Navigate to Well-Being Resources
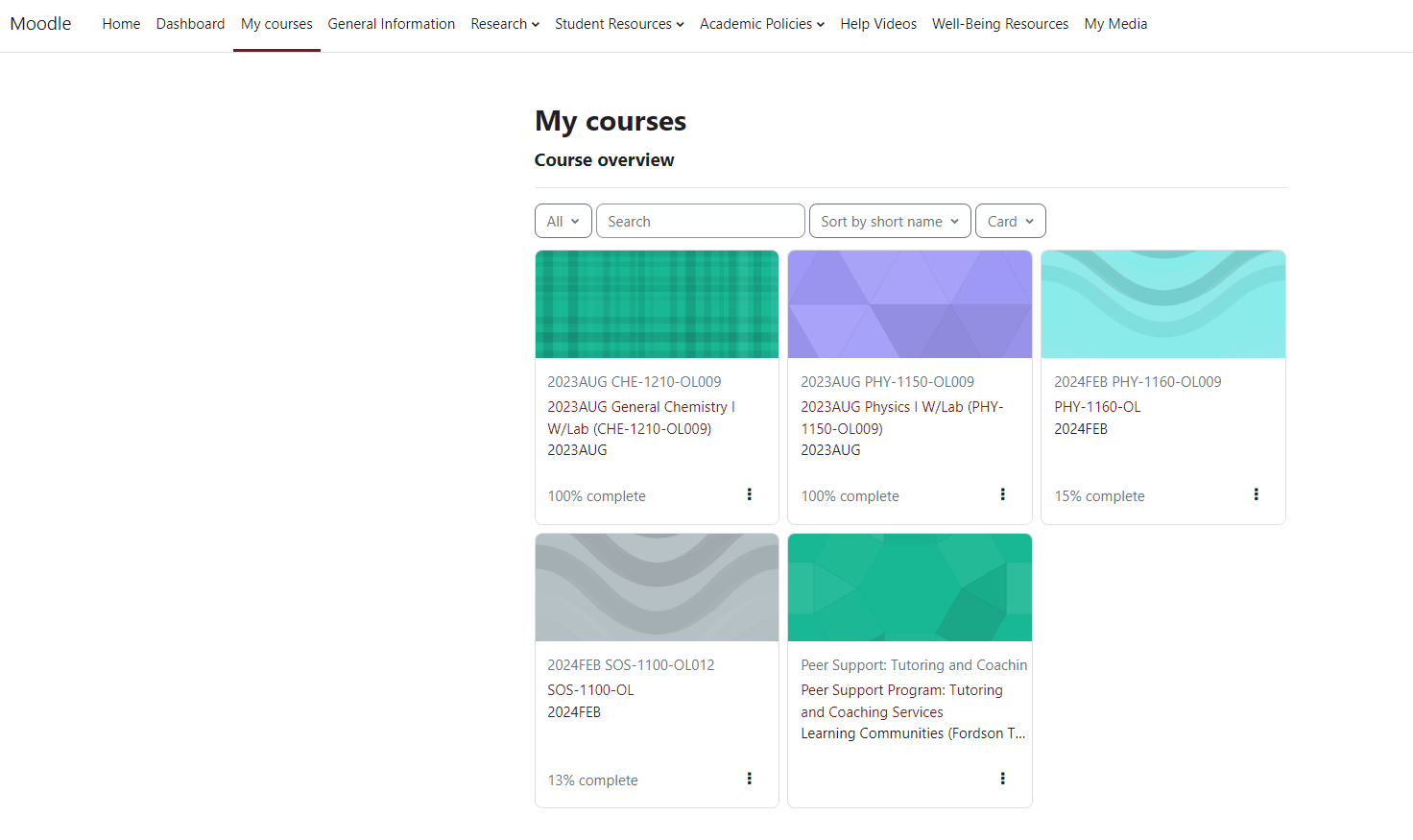The height and width of the screenshot is (840, 1413). 1000,23
